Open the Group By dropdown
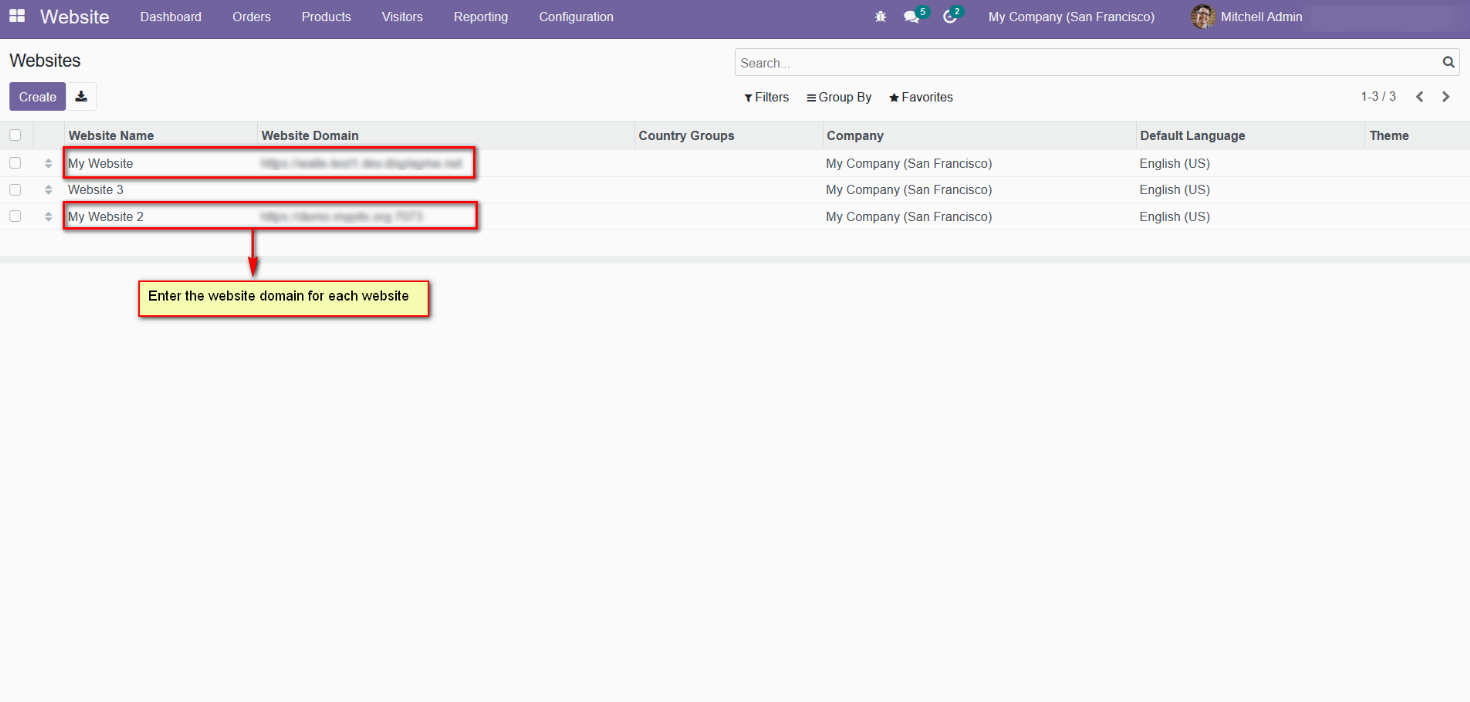 [839, 97]
